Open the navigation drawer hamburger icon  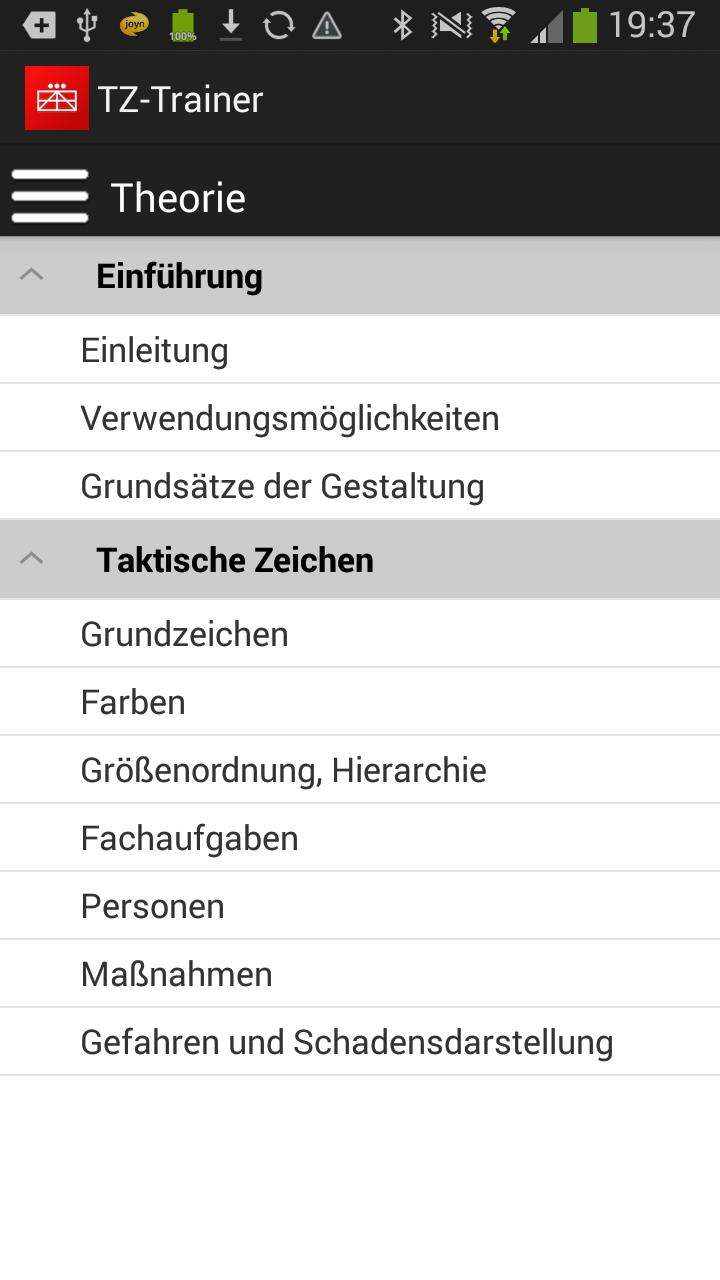[50, 196]
